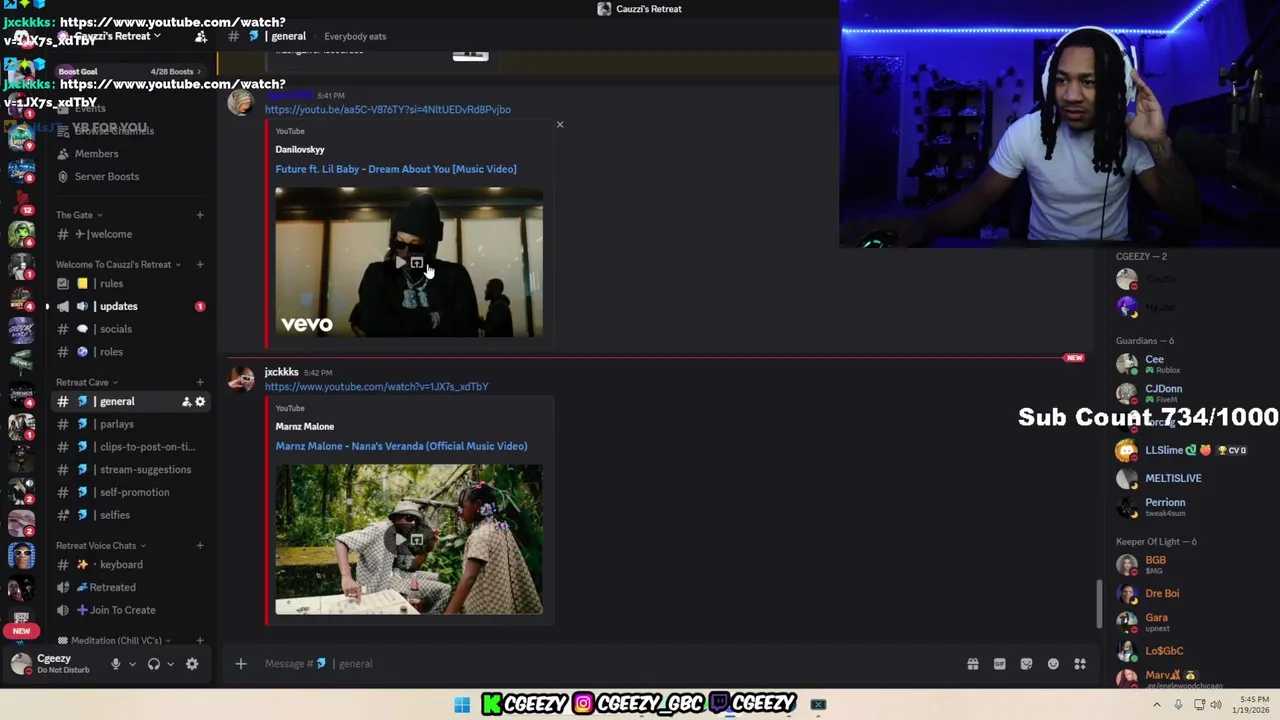Image resolution: width=1280 pixels, height=720 pixels.
Task: Open Boost Goal progress bar
Action: (130, 72)
